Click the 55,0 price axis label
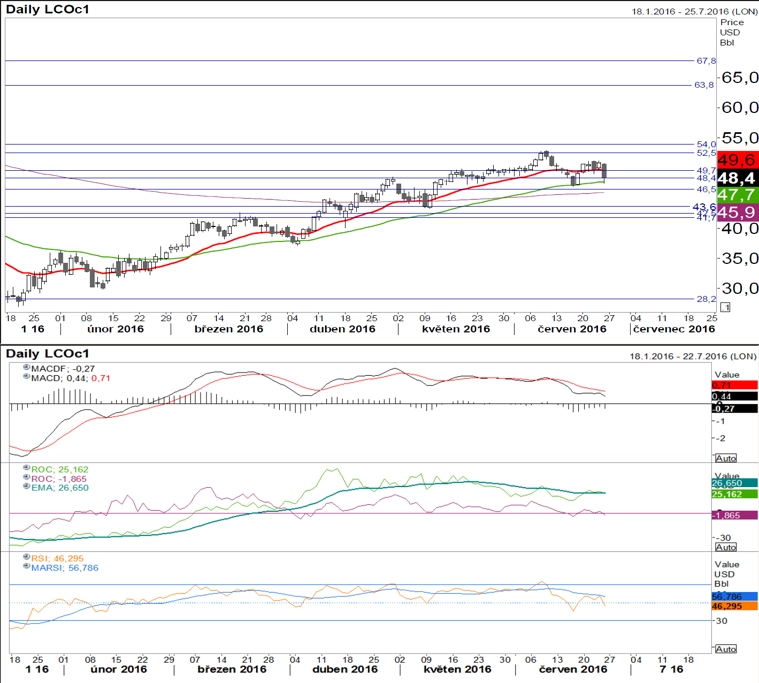 pyautogui.click(x=740, y=138)
